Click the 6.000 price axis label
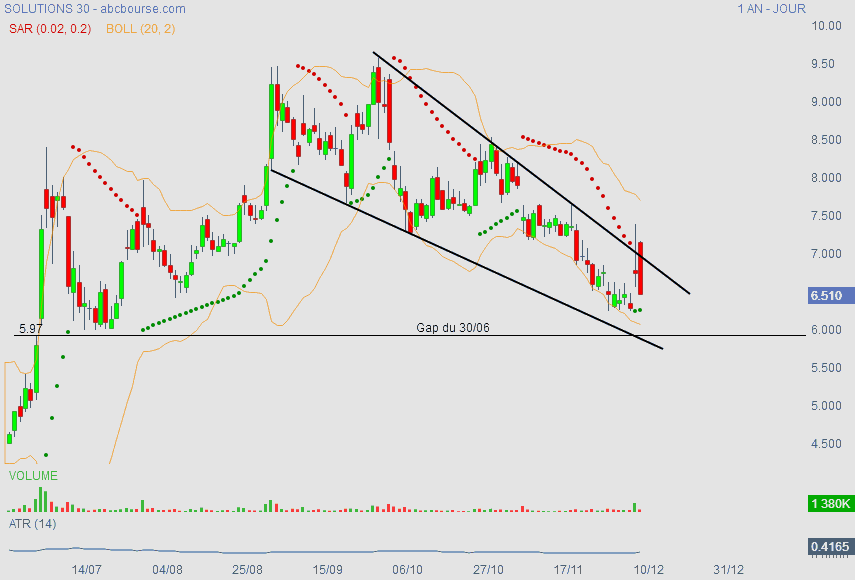The height and width of the screenshot is (580, 855). tap(826, 330)
